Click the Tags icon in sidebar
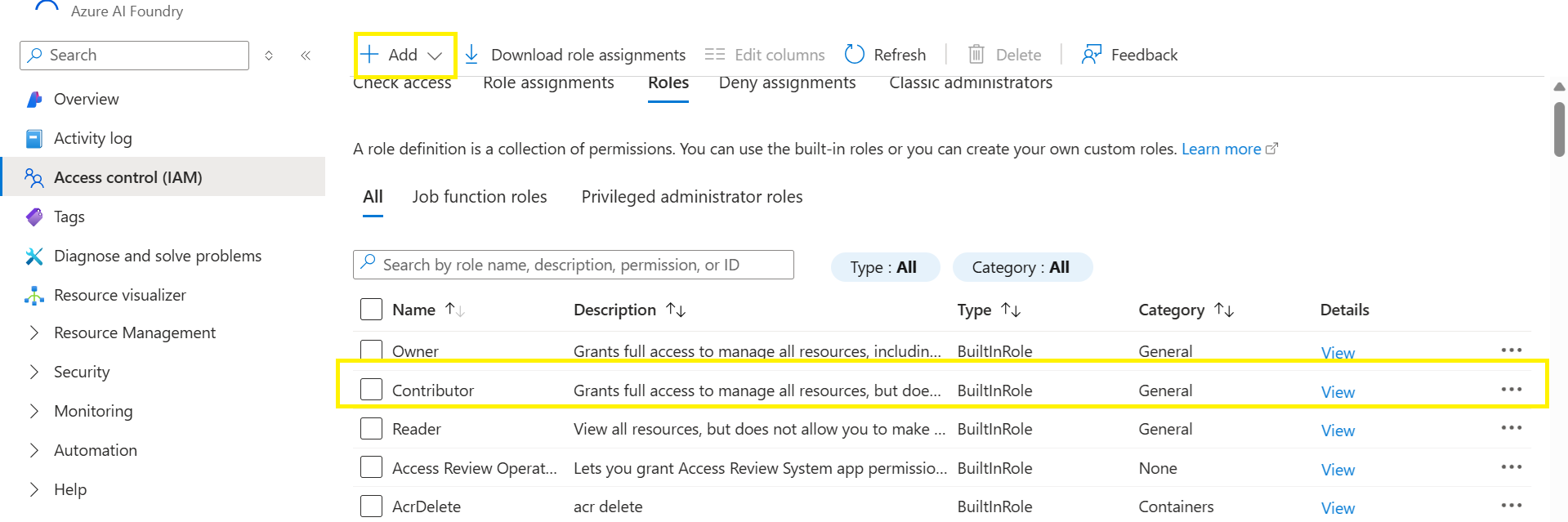 tap(34, 217)
